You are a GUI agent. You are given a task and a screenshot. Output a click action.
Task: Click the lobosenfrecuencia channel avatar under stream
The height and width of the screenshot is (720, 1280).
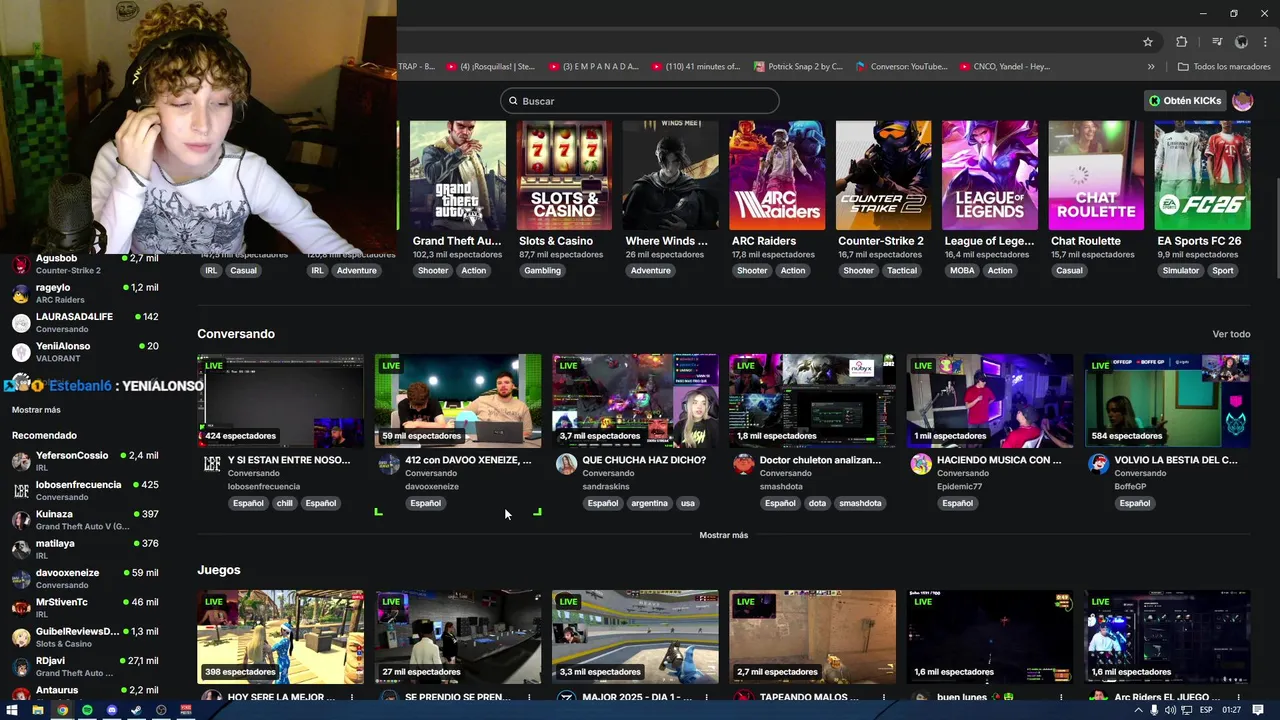point(212,464)
